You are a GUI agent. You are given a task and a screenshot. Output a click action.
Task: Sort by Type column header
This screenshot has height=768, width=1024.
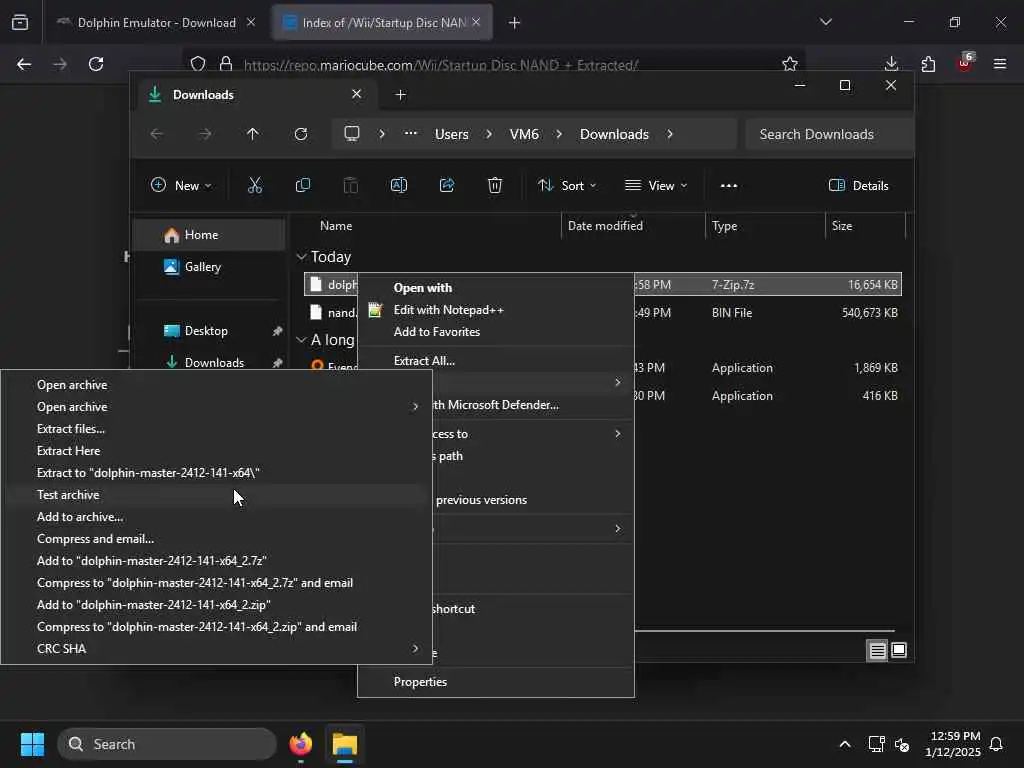[x=725, y=226]
